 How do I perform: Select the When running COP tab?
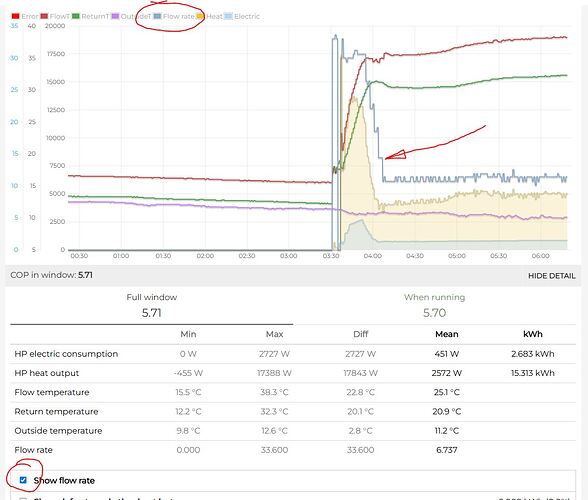pyautogui.click(x=434, y=305)
